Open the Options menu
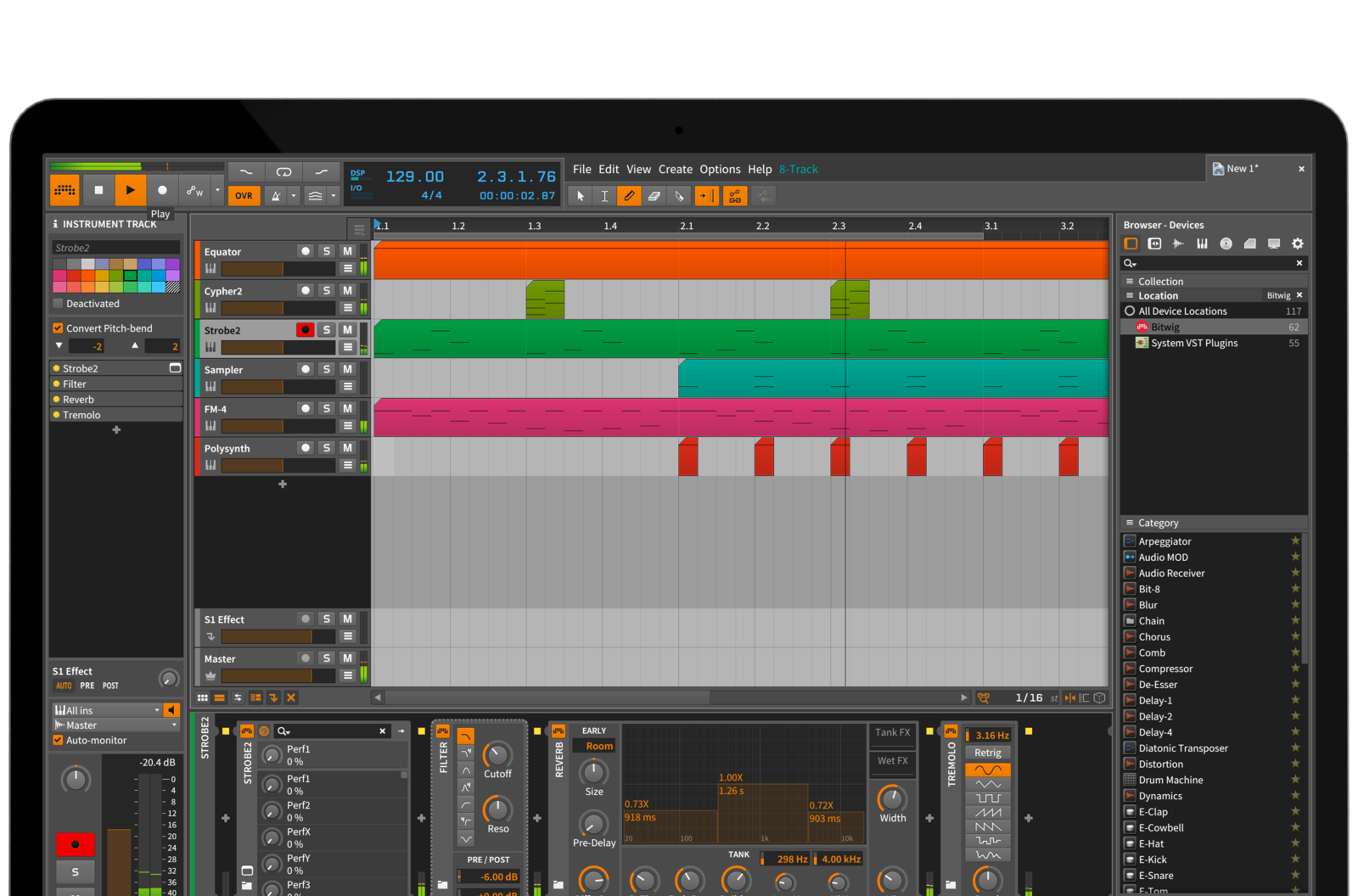 click(720, 170)
